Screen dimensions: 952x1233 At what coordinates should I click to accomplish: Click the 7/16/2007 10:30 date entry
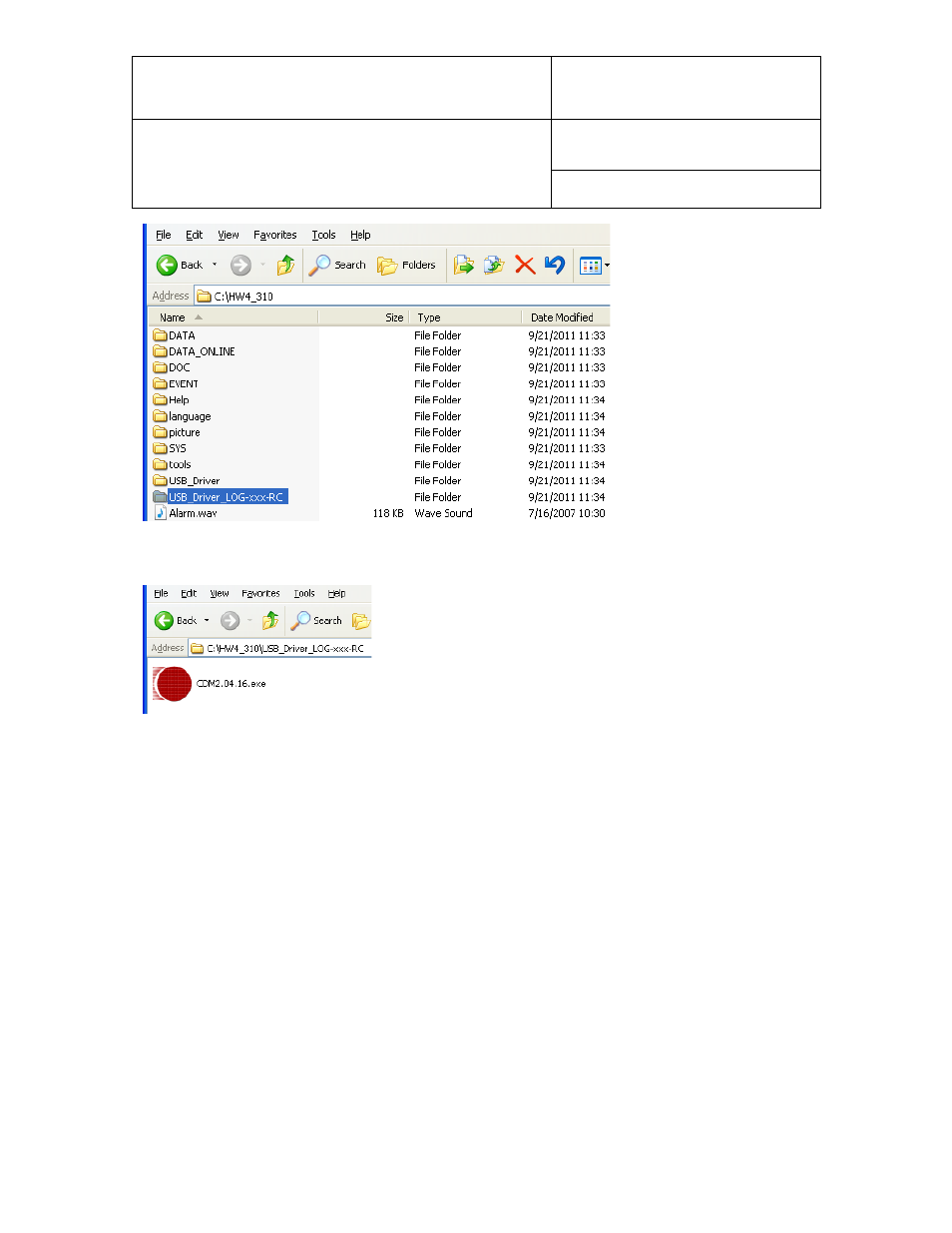click(x=567, y=513)
